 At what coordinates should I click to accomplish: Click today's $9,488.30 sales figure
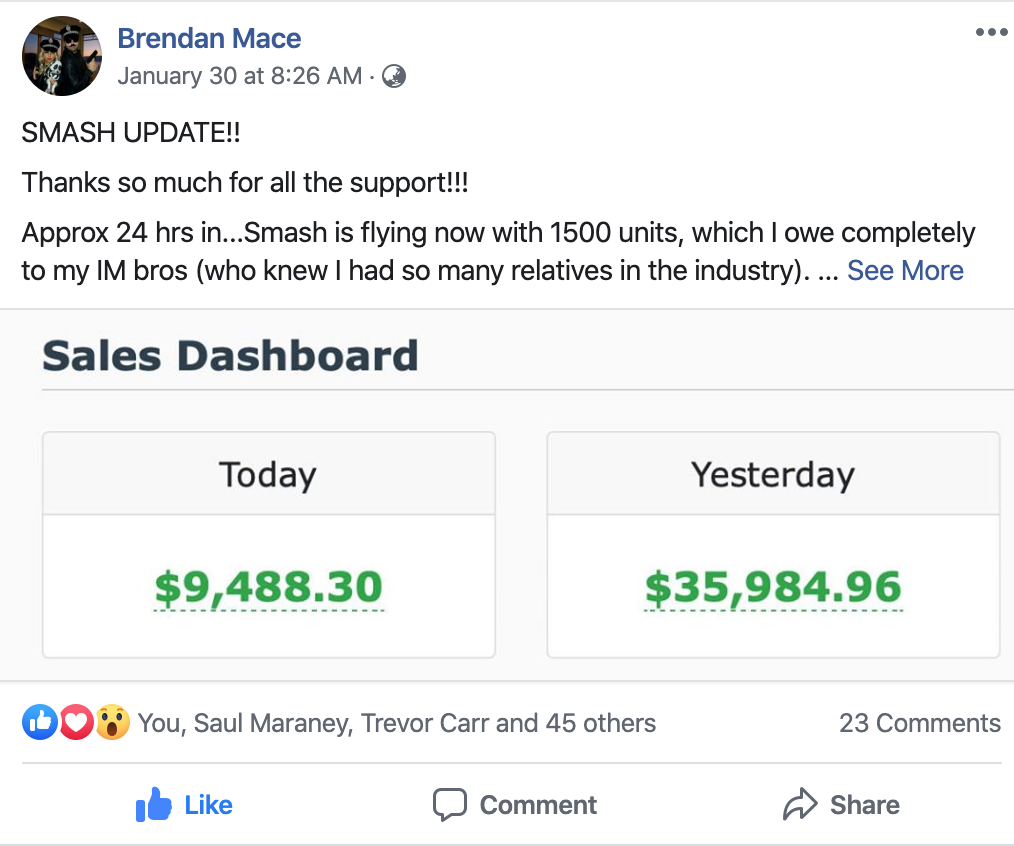(269, 588)
